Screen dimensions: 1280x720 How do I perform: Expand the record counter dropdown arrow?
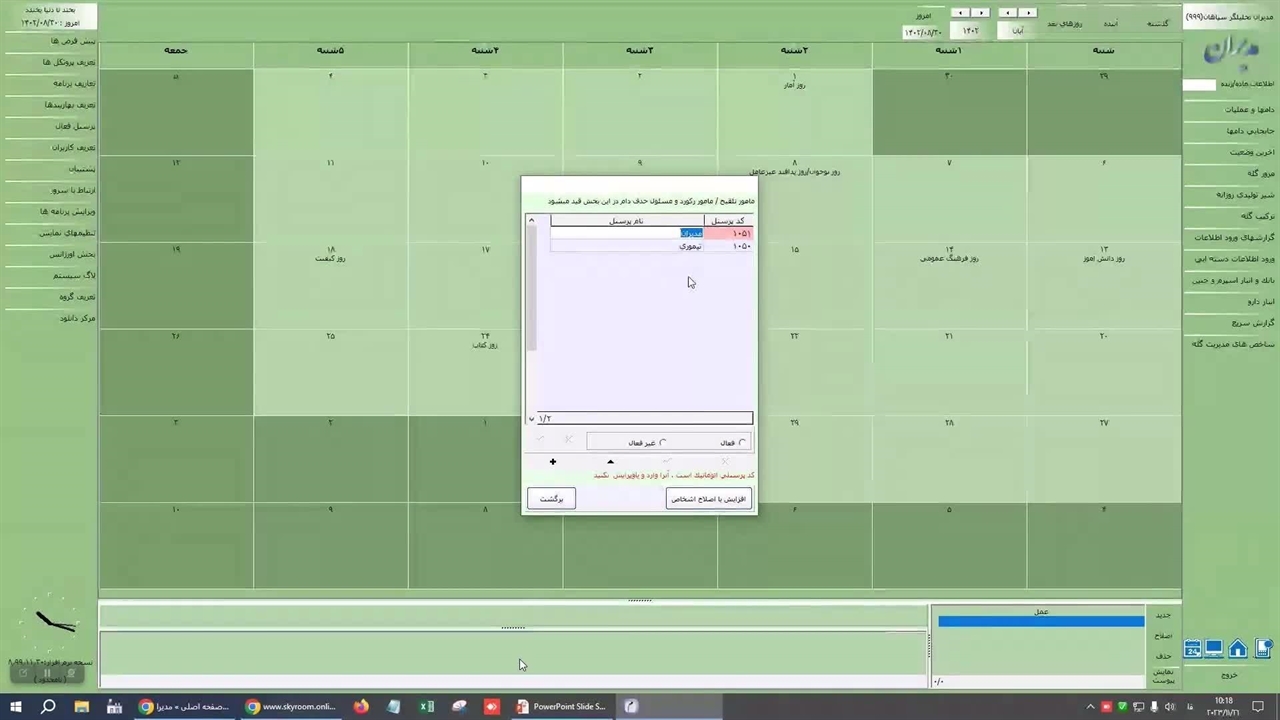tap(531, 419)
